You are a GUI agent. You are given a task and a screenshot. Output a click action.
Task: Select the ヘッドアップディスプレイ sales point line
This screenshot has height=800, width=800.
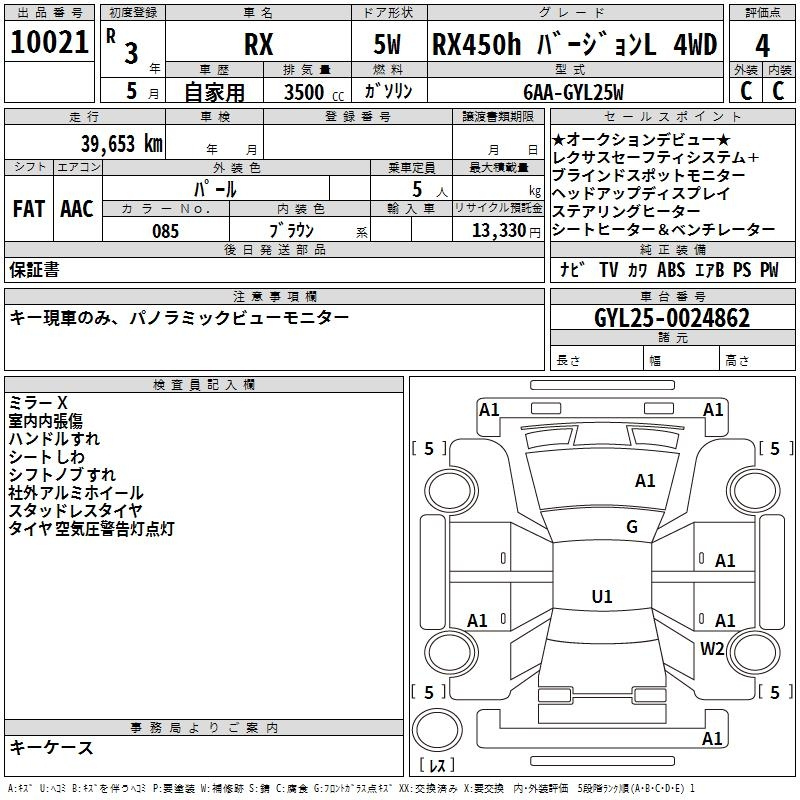pyautogui.click(x=641, y=193)
